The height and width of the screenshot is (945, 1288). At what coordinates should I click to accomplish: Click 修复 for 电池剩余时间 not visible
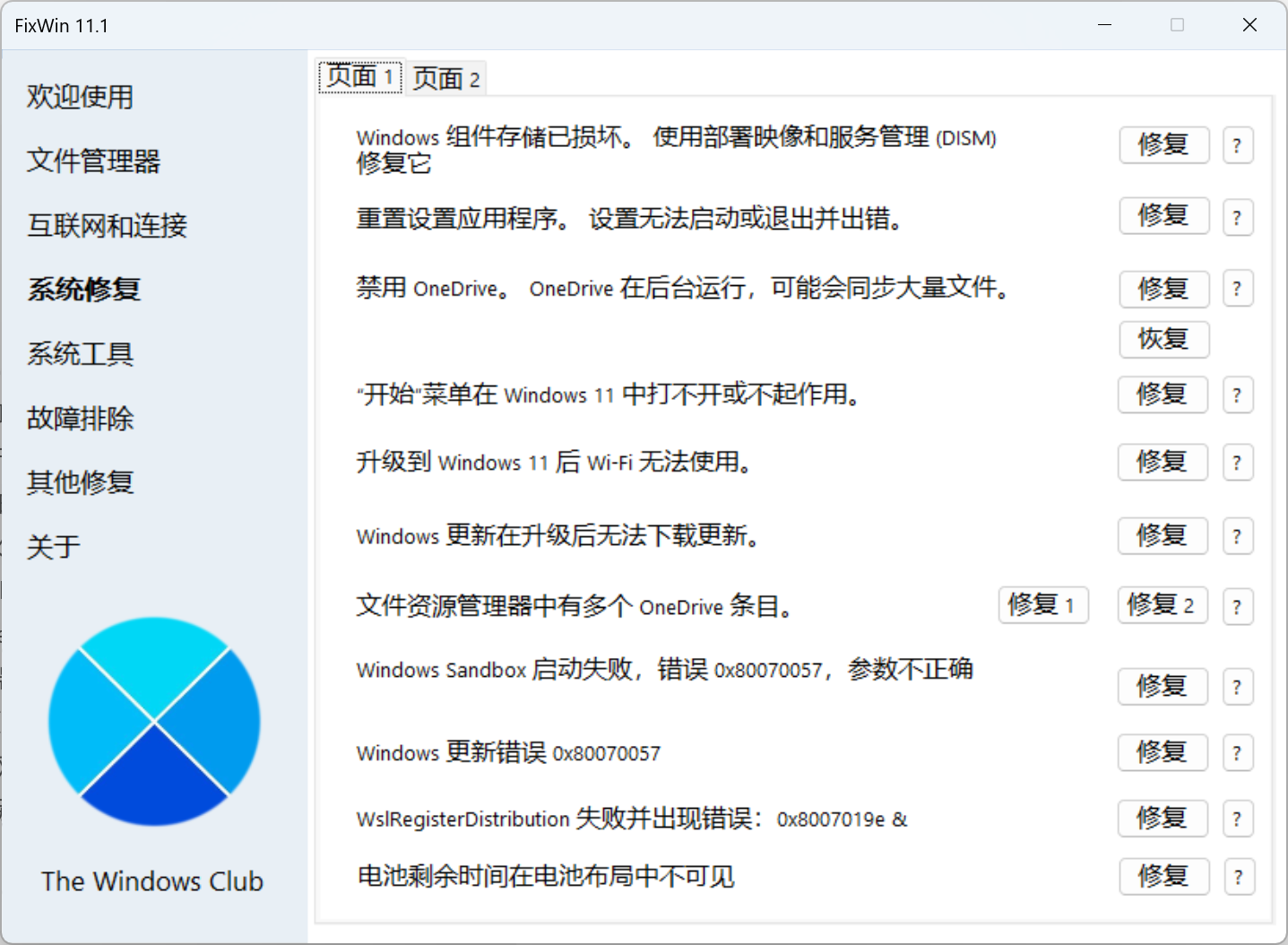coord(1164,876)
